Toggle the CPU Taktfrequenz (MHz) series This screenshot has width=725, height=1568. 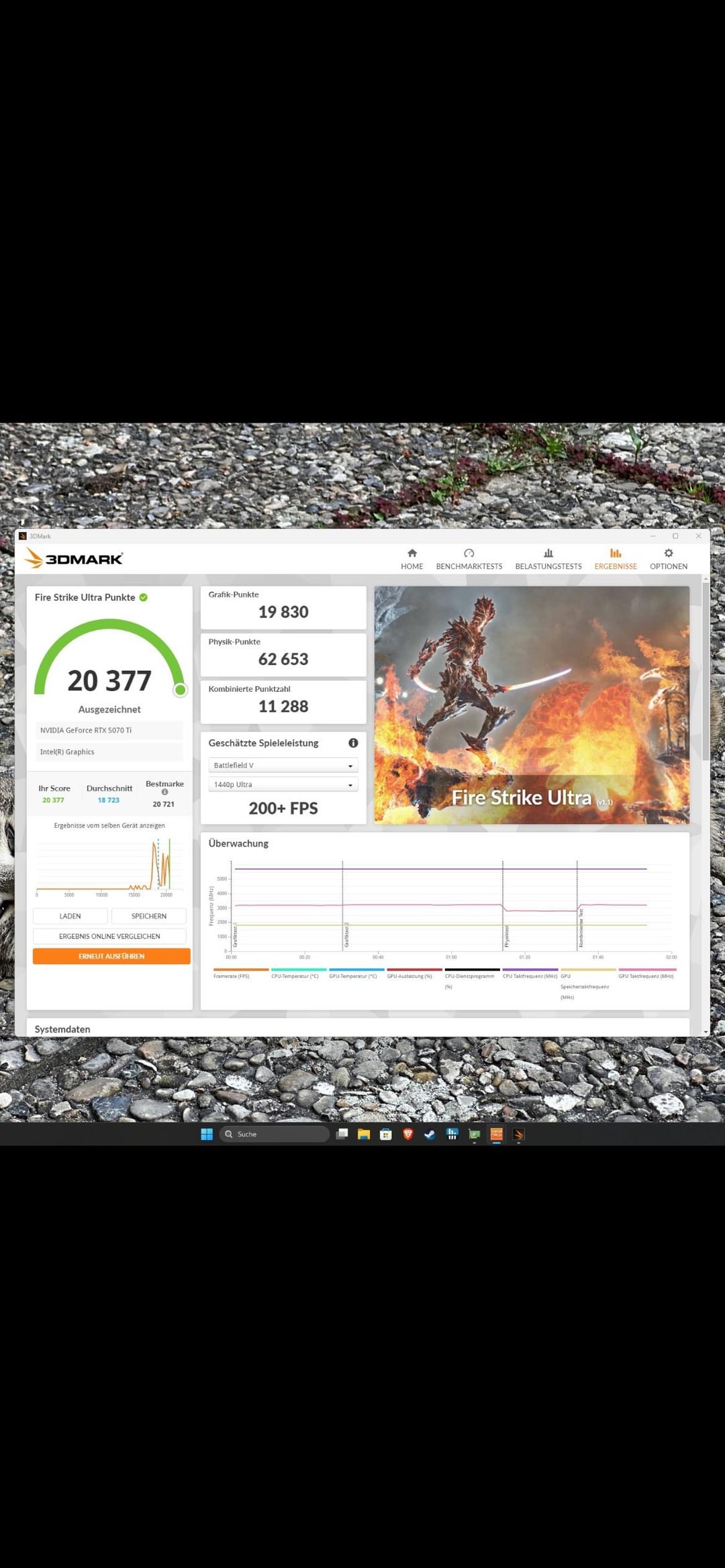530,974
